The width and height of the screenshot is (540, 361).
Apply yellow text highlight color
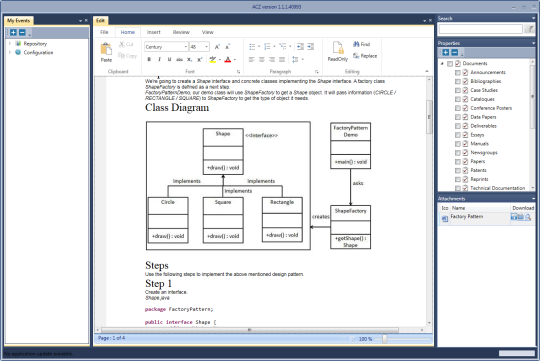coord(213,59)
